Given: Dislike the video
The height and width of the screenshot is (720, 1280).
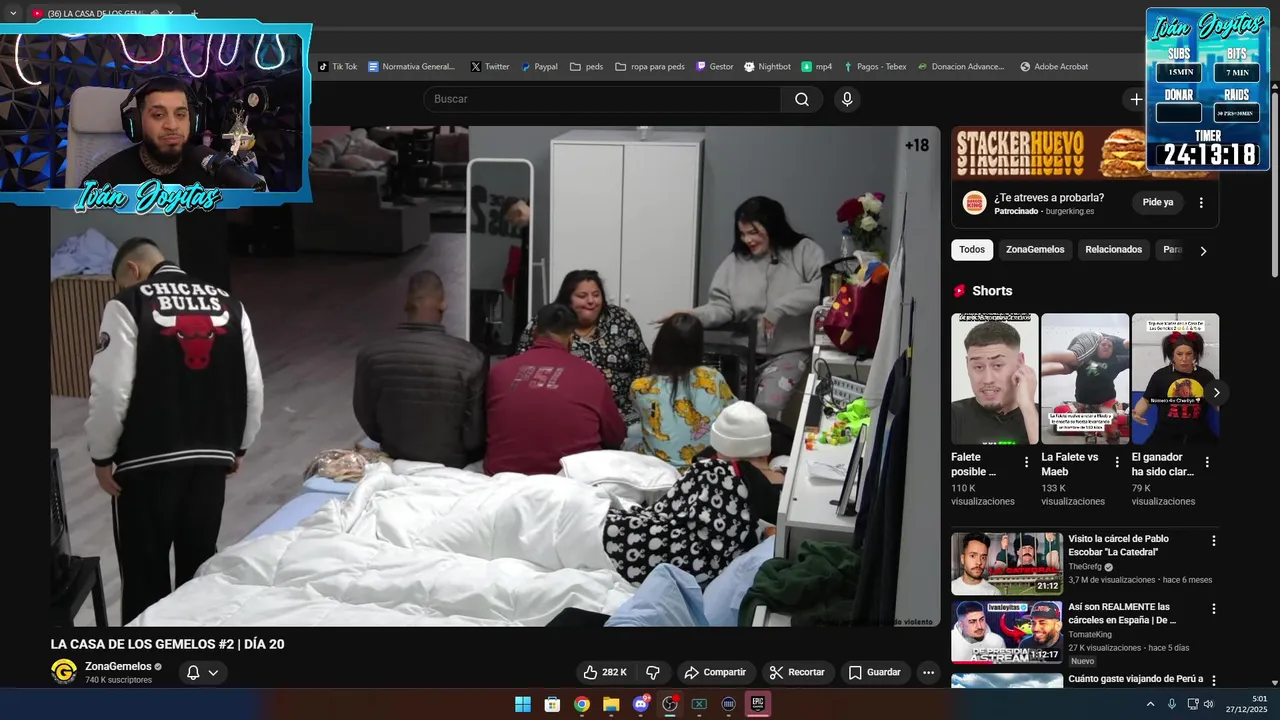Looking at the screenshot, I should pos(653,672).
